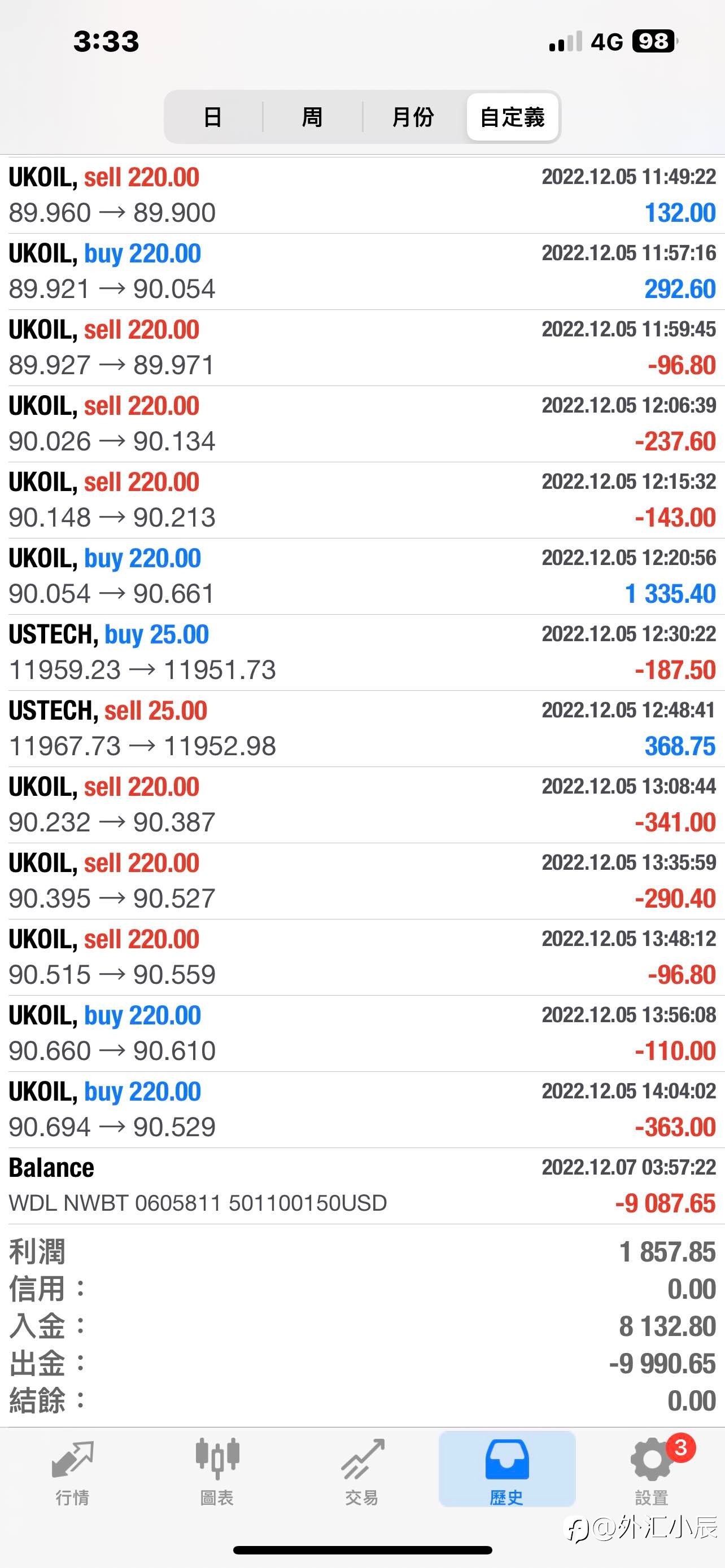The image size is (725, 1568).
Task: Switch to the 周 week period
Action: [x=312, y=117]
